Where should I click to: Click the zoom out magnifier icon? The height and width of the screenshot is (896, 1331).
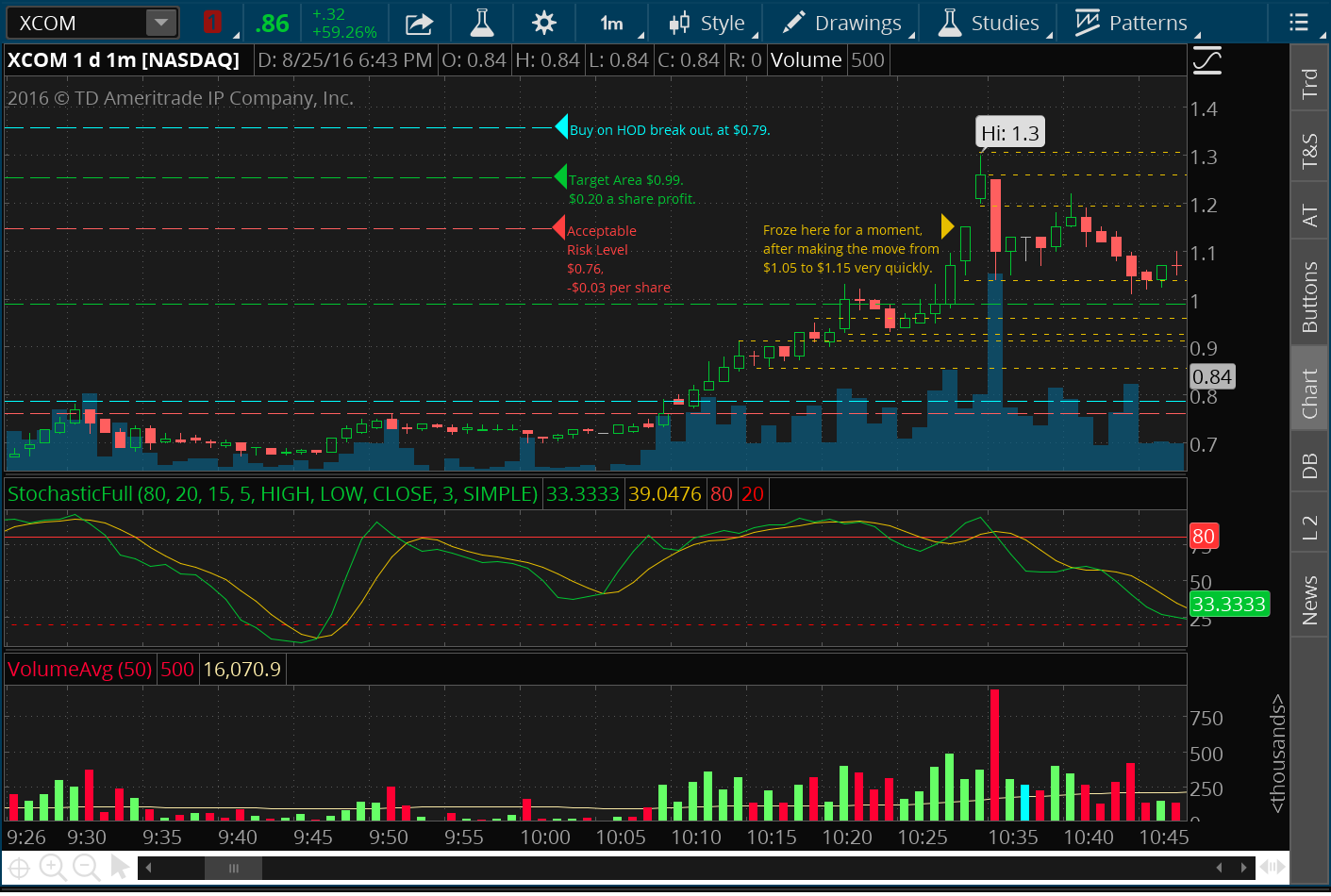coord(87,867)
